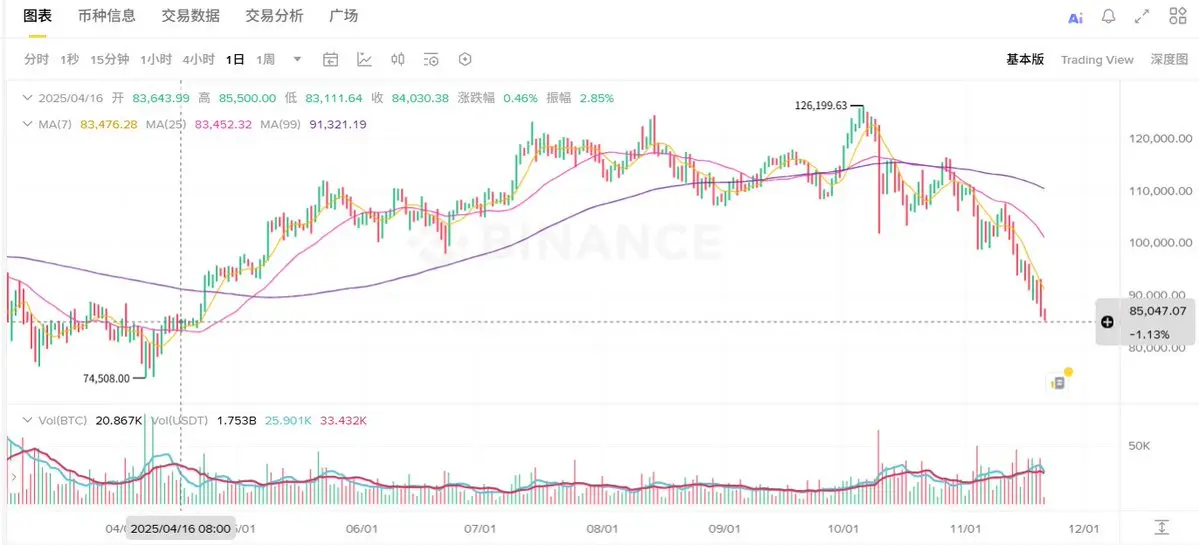The image size is (1199, 545).
Task: Click the 涨跌幅 0.46% value
Action: [520, 98]
